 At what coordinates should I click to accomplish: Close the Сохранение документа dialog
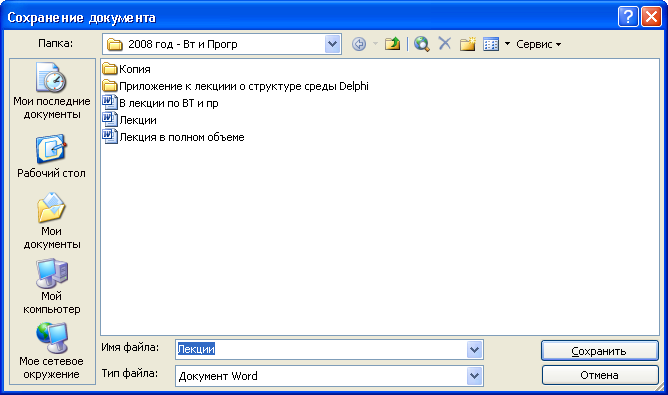click(651, 17)
